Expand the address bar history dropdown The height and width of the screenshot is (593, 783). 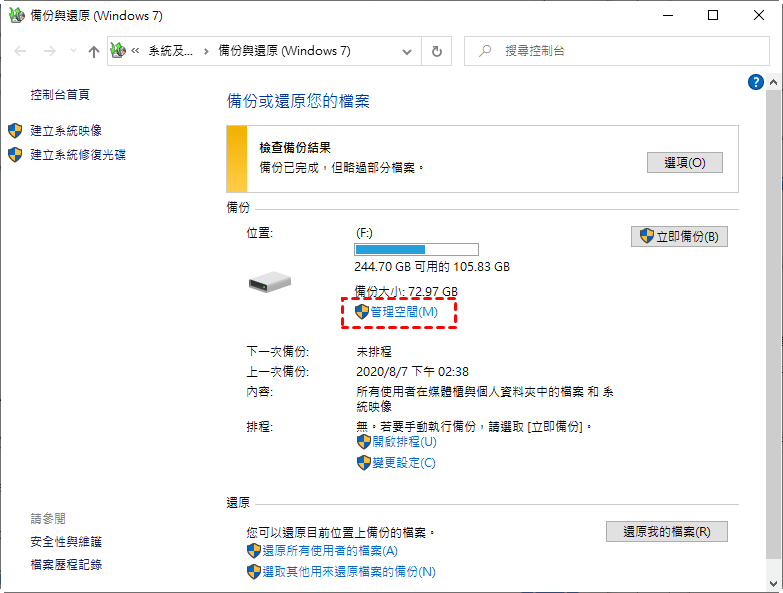click(x=407, y=51)
